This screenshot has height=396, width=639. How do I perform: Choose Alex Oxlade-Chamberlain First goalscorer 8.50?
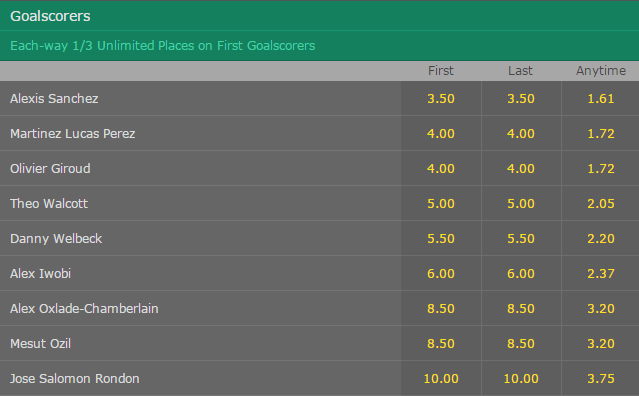[441, 309]
